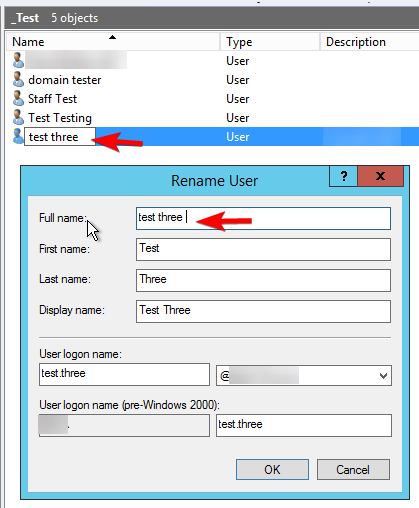Close the Rename User dialog
Screen dimensions: 419x508
pyautogui.click(x=380, y=176)
